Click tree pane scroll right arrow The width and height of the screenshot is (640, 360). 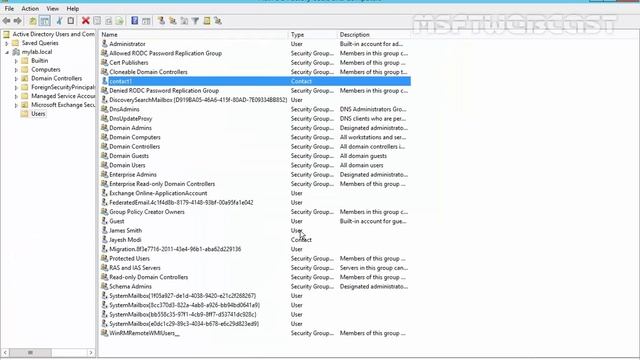pos(91,352)
